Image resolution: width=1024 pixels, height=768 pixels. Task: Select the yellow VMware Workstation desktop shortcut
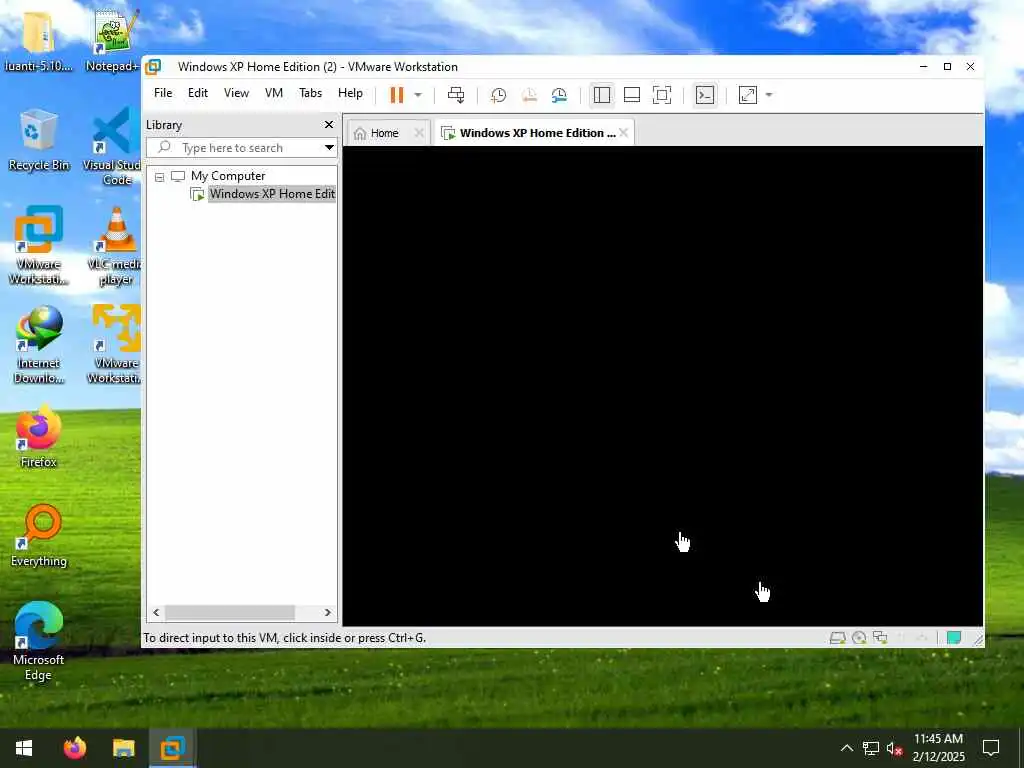coord(114,344)
